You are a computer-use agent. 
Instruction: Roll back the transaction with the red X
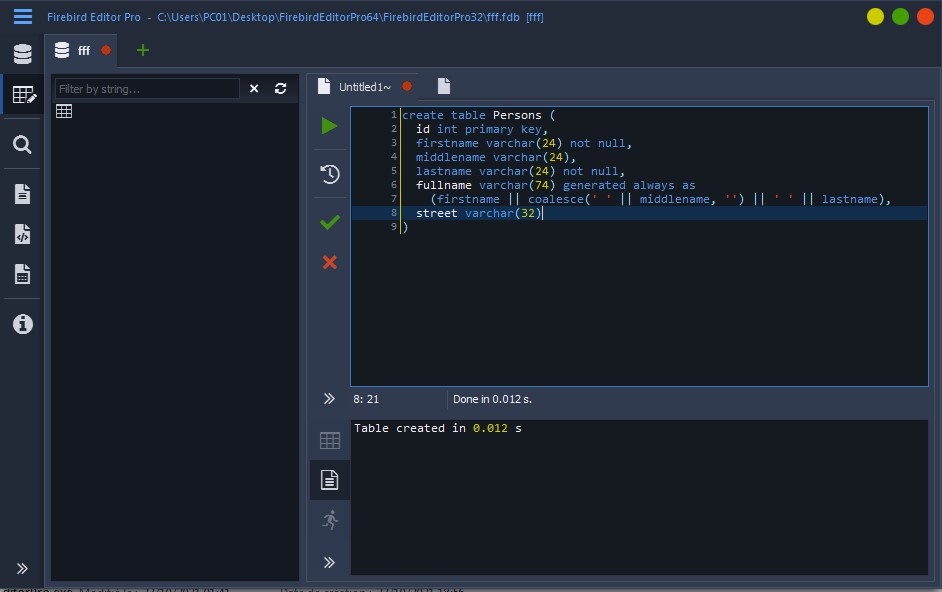coord(330,262)
